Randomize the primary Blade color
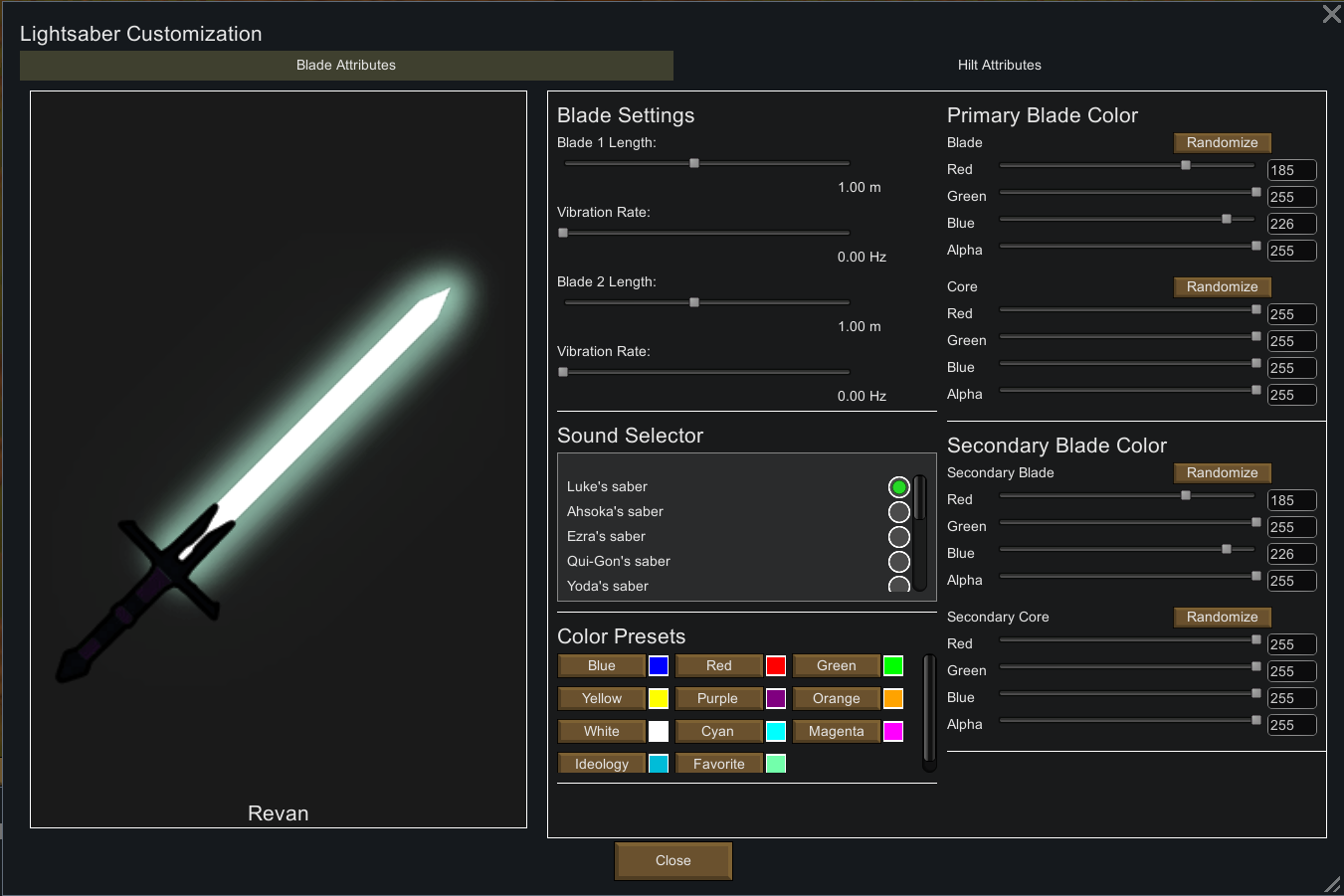 point(1223,142)
